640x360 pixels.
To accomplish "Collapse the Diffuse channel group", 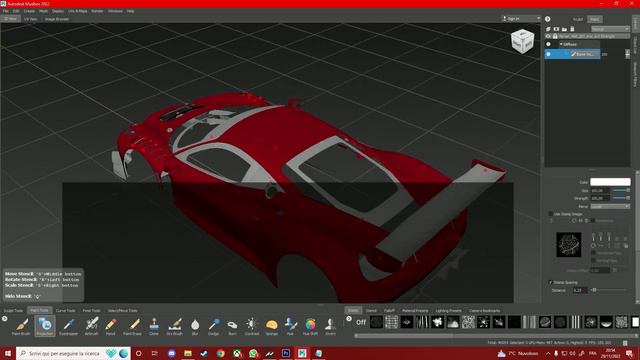I will tap(561, 44).
